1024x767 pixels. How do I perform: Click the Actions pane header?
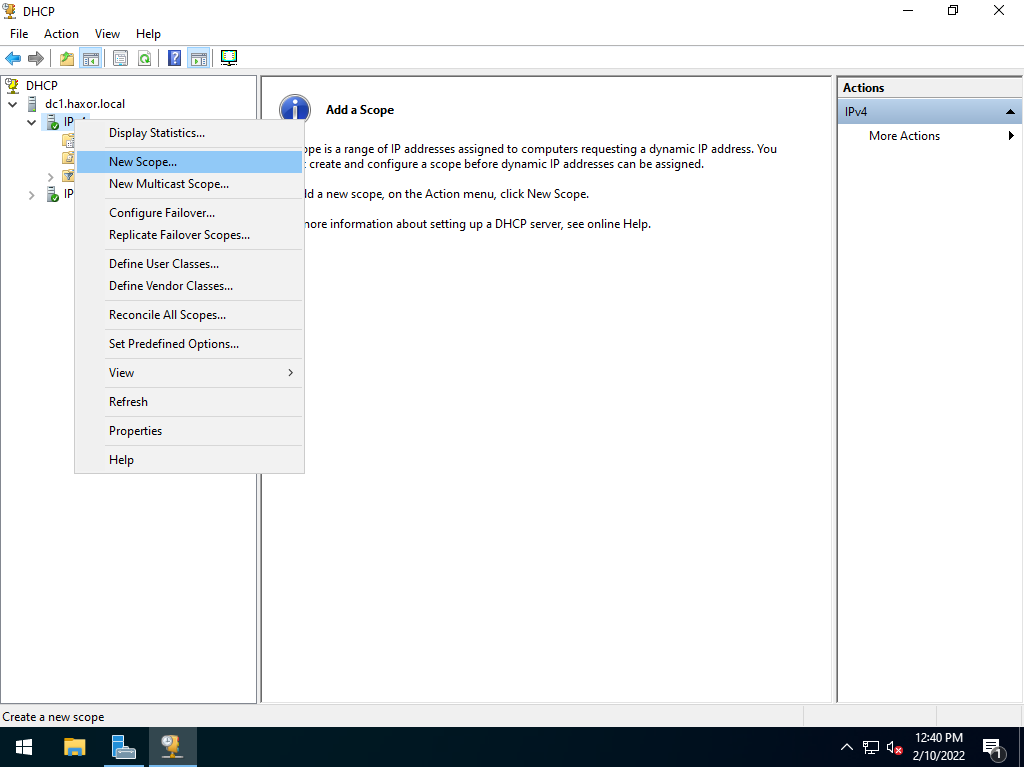click(x=930, y=88)
